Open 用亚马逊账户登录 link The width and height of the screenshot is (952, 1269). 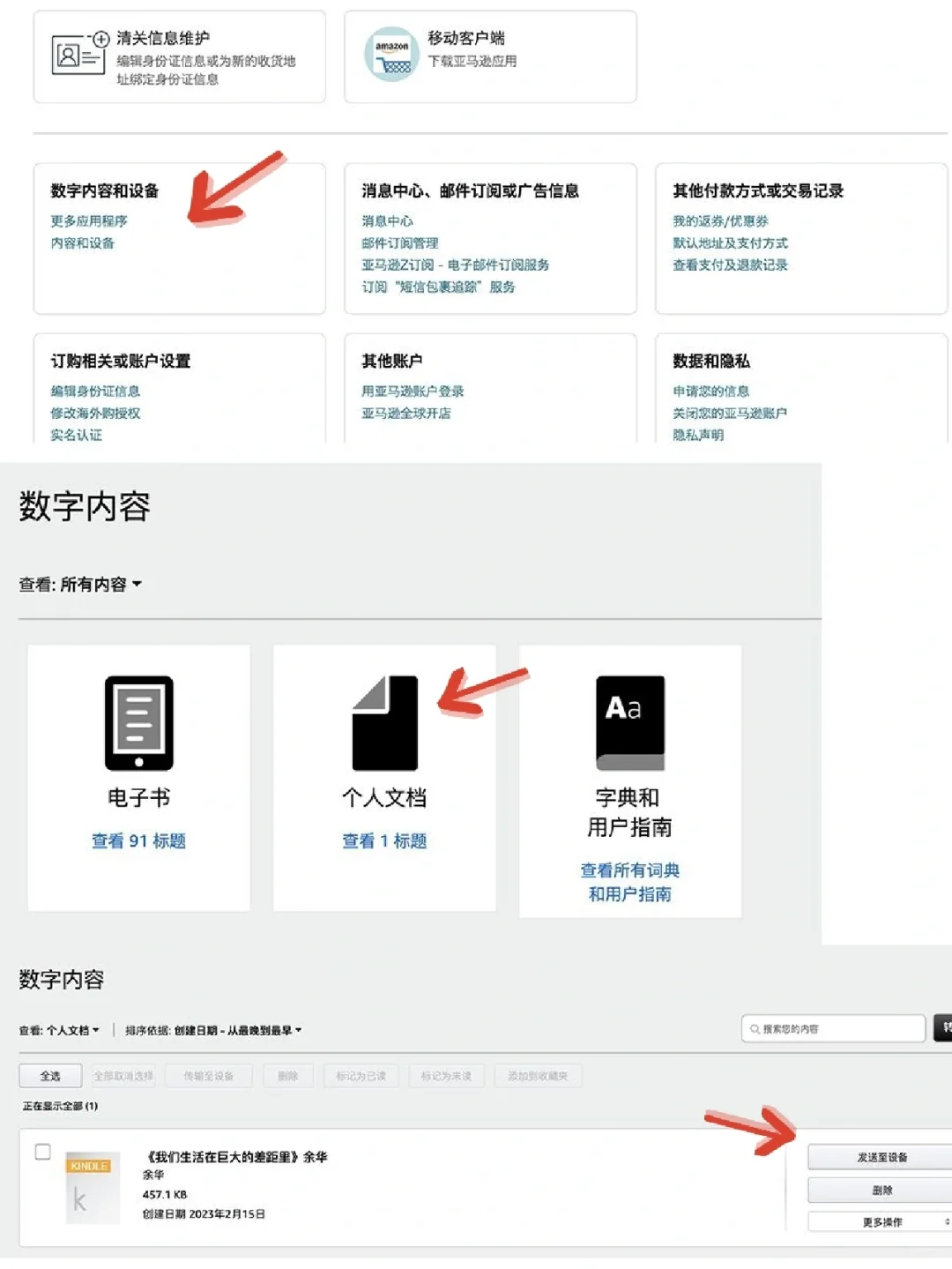413,391
